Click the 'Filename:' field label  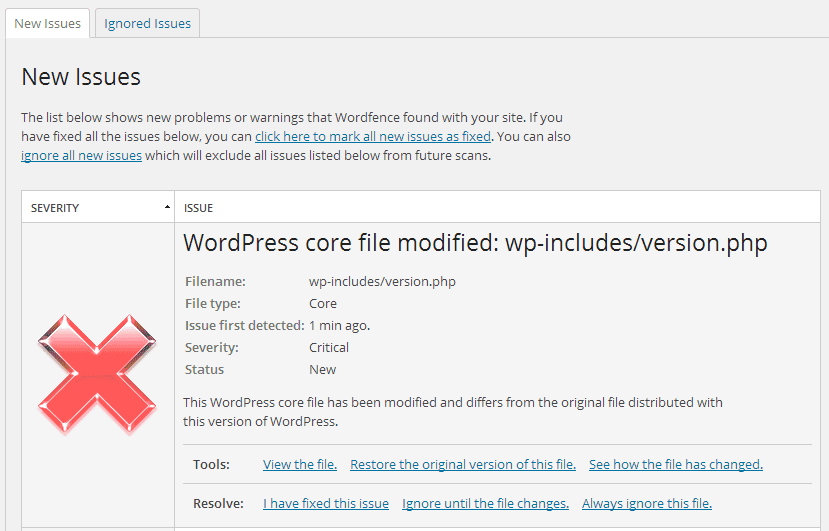(x=215, y=281)
